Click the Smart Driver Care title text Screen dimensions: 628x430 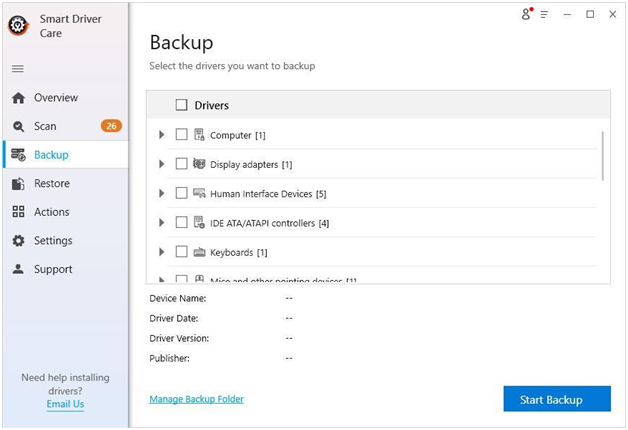70,26
